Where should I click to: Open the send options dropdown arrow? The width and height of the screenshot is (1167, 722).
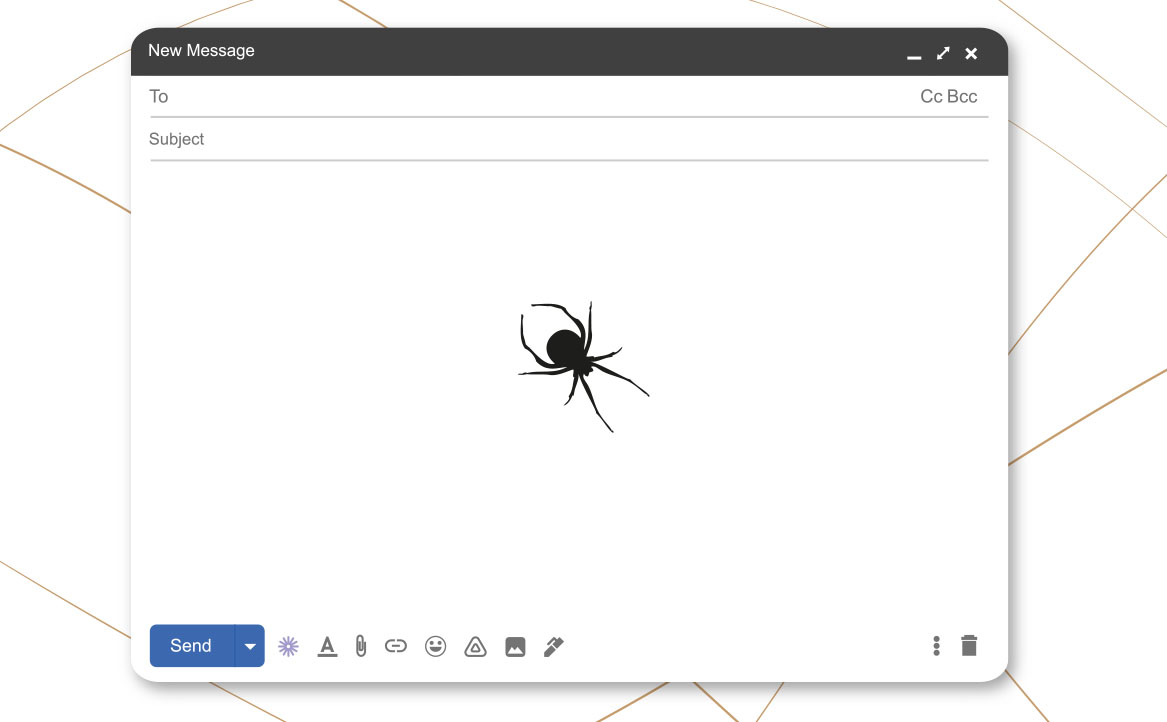coord(250,645)
